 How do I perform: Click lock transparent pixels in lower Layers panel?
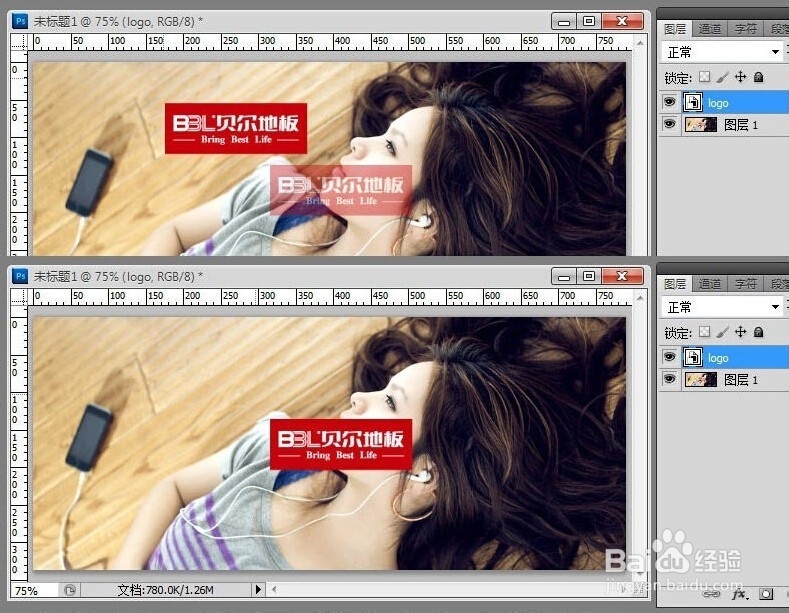click(x=705, y=331)
